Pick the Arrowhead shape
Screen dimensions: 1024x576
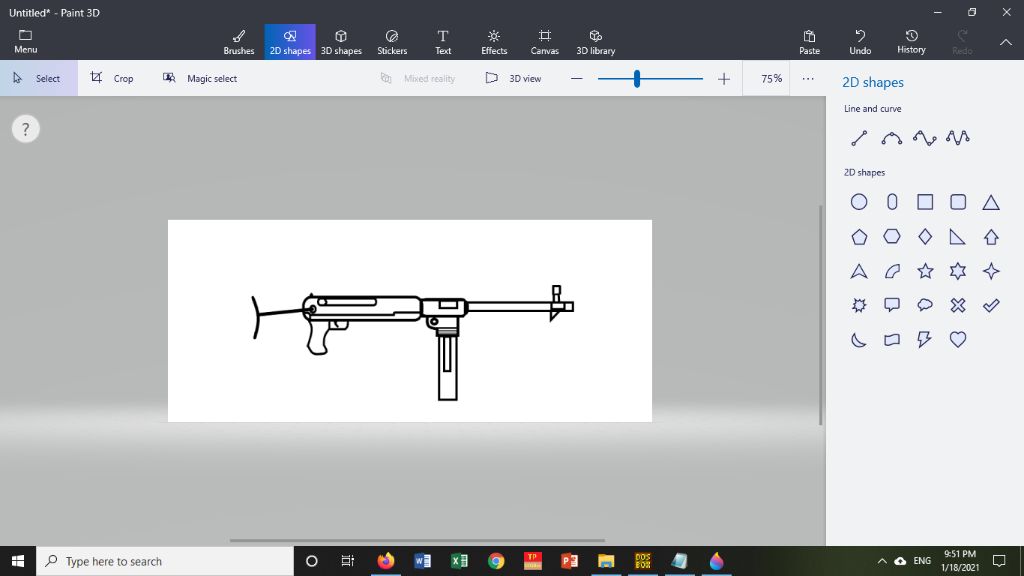(x=859, y=271)
